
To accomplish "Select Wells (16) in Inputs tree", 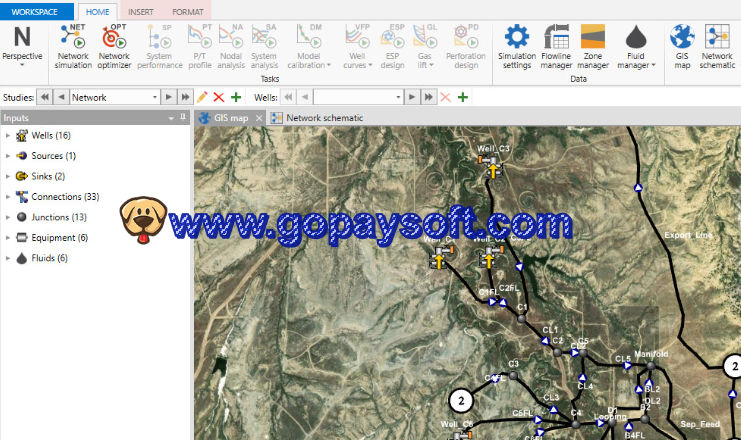I will pos(51,136).
